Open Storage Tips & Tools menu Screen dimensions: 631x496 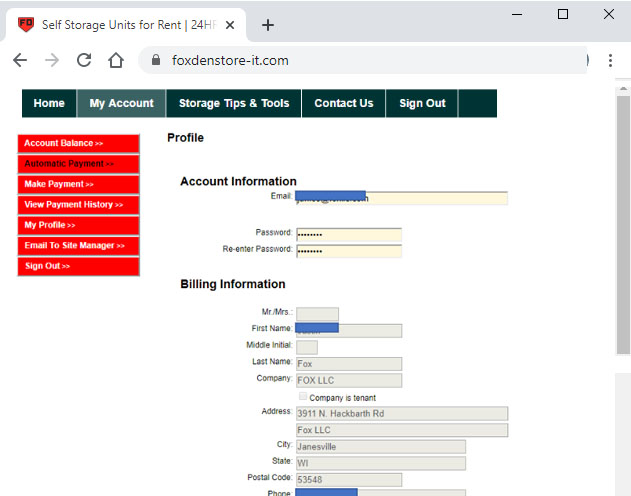[234, 103]
